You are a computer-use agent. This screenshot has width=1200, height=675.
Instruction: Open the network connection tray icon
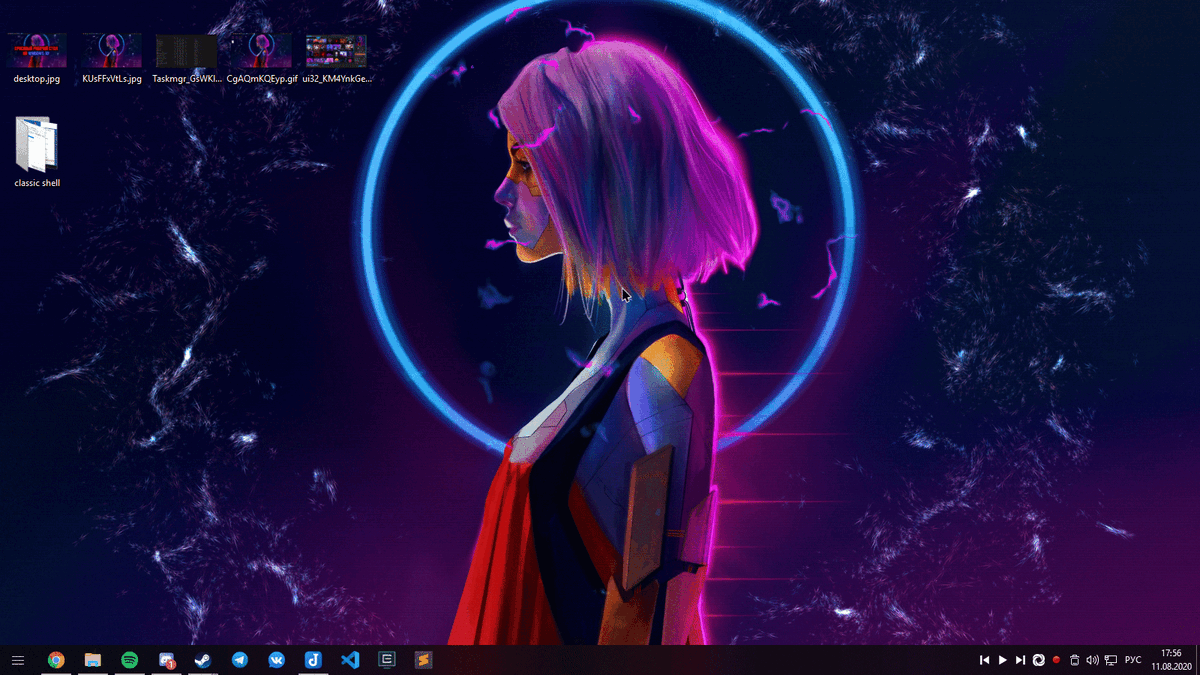click(1110, 660)
